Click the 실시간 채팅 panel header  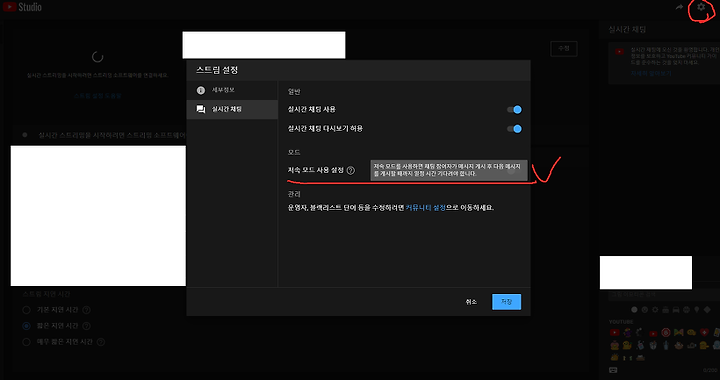(x=627, y=29)
